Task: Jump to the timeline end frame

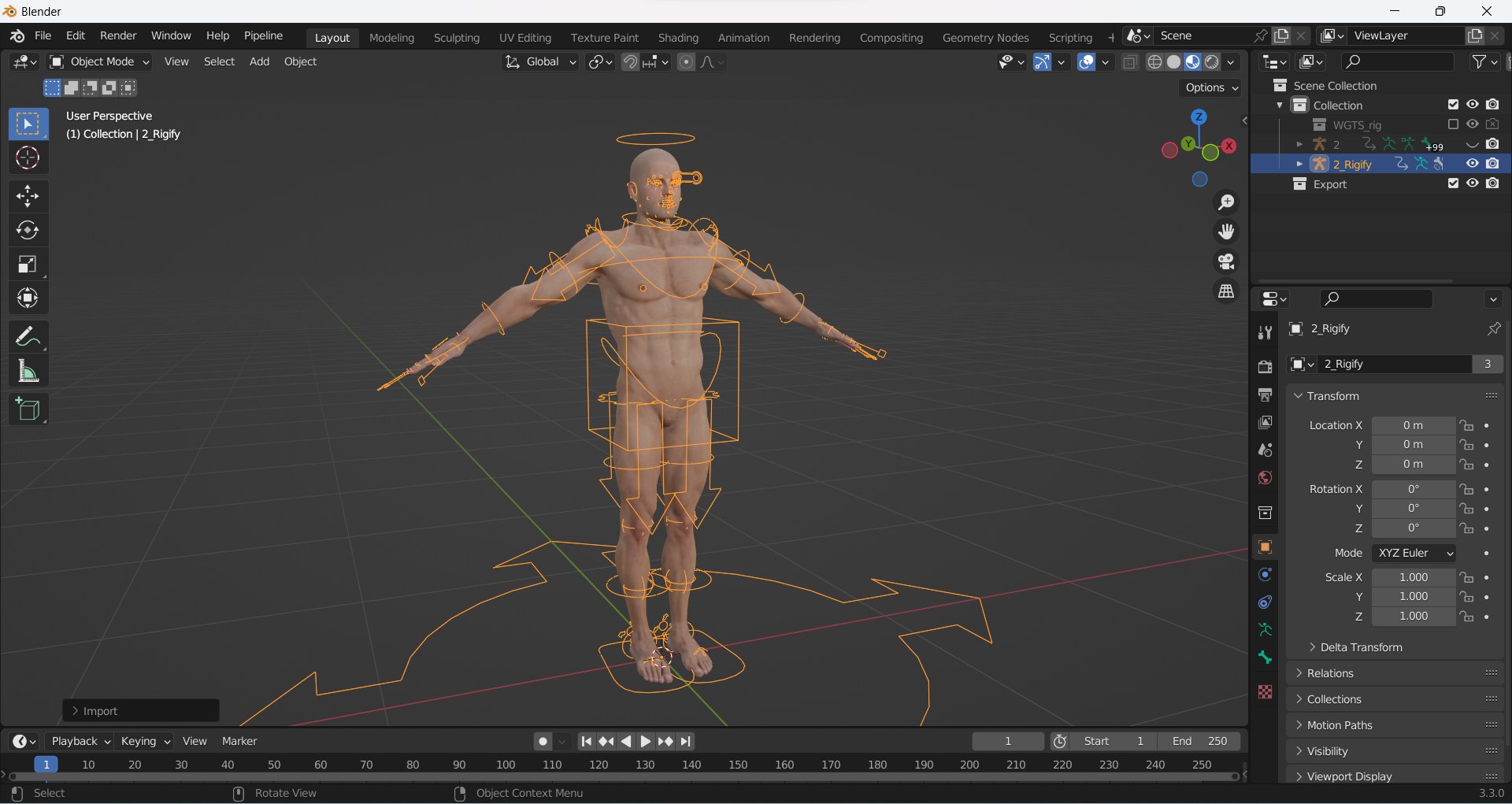Action: [x=686, y=742]
